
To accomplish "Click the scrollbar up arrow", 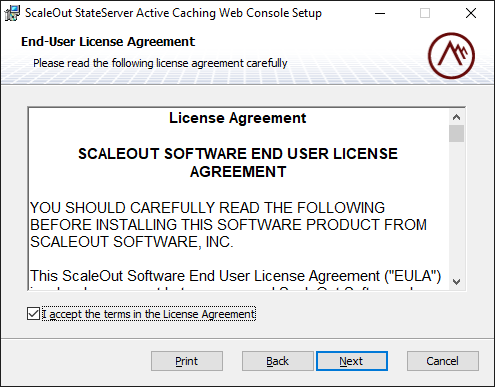I will pyautogui.click(x=456, y=117).
